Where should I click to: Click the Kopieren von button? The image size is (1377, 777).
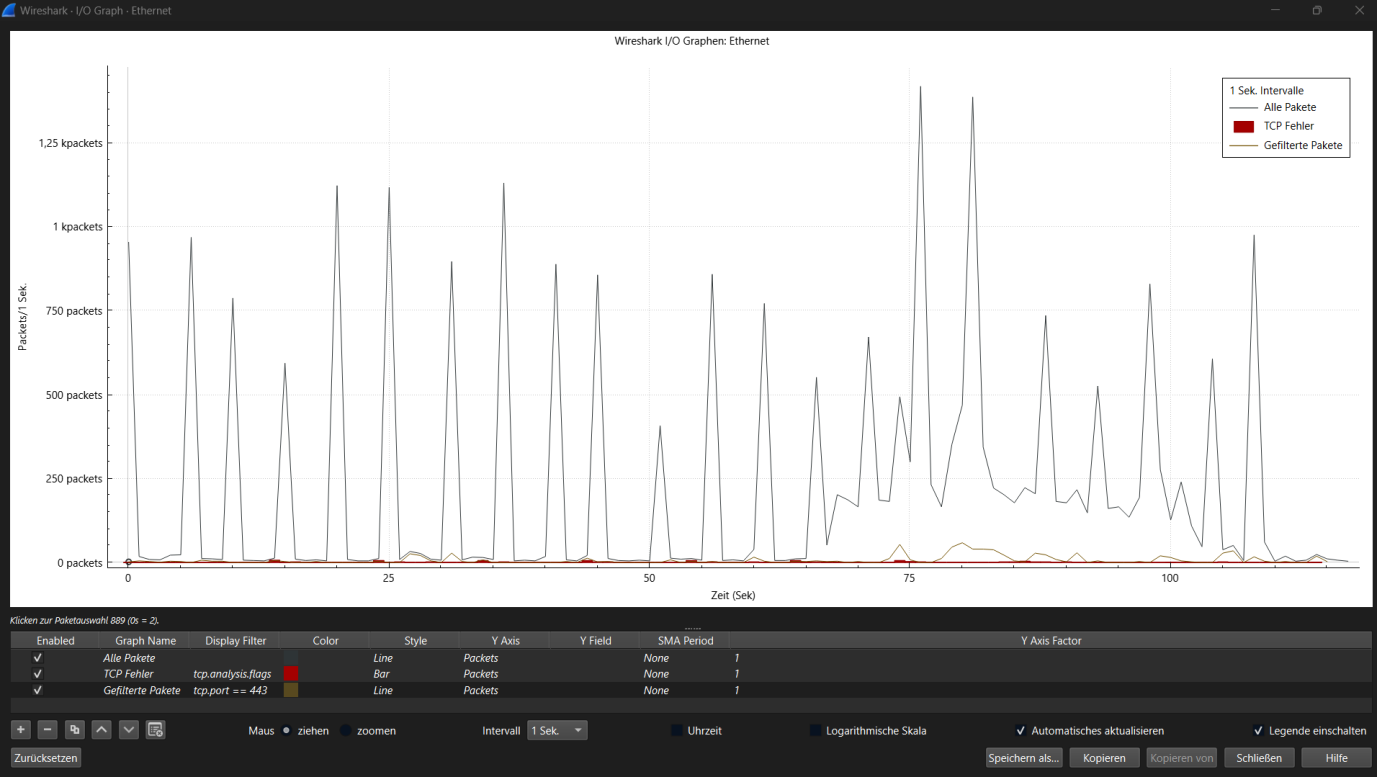(1182, 758)
